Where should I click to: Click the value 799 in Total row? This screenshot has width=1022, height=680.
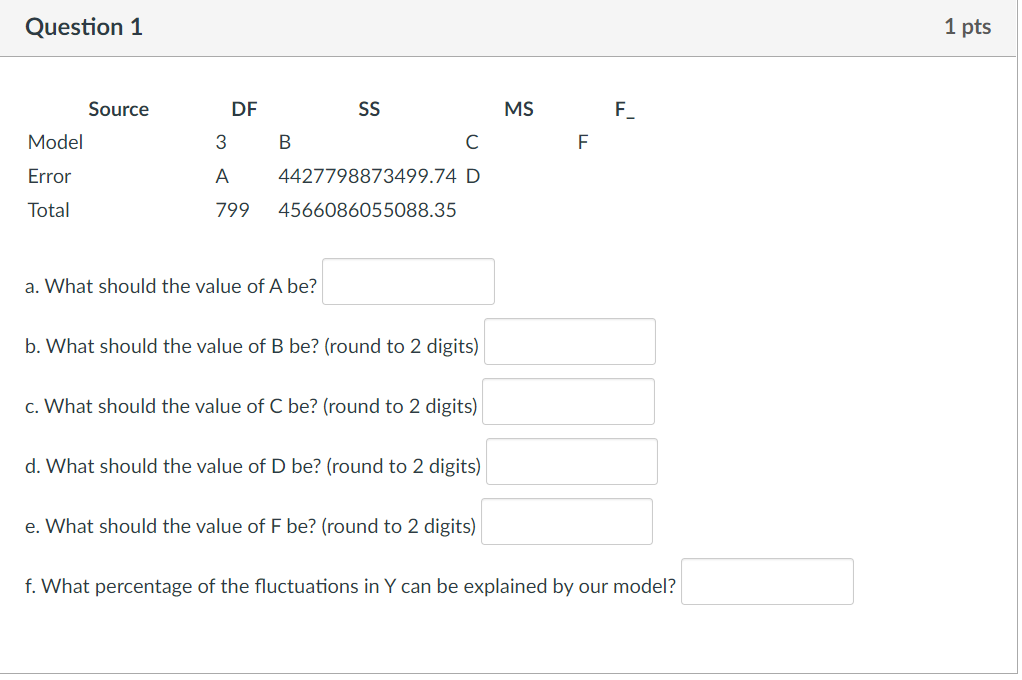[232, 210]
